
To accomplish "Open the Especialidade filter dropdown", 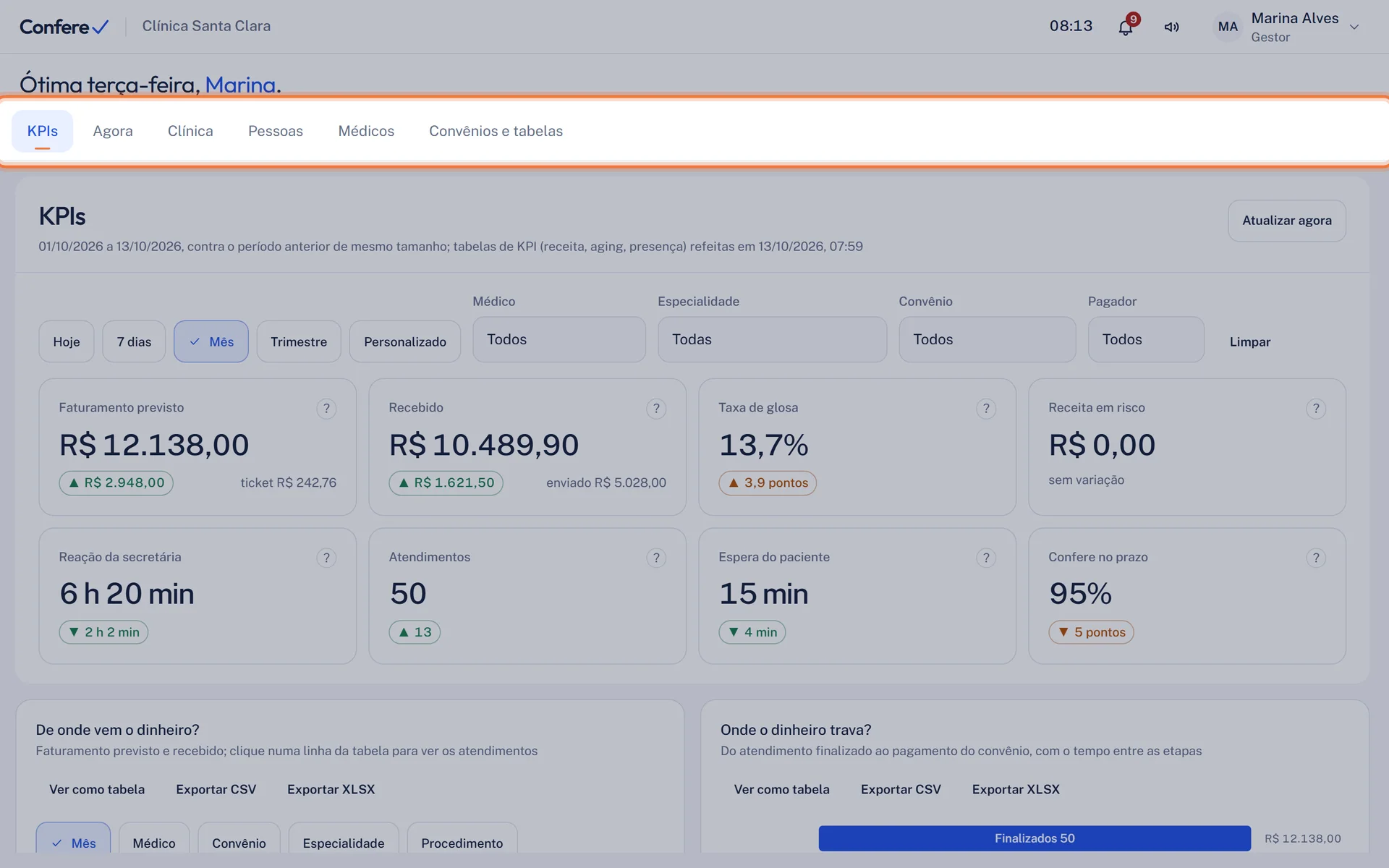I will pos(772,339).
